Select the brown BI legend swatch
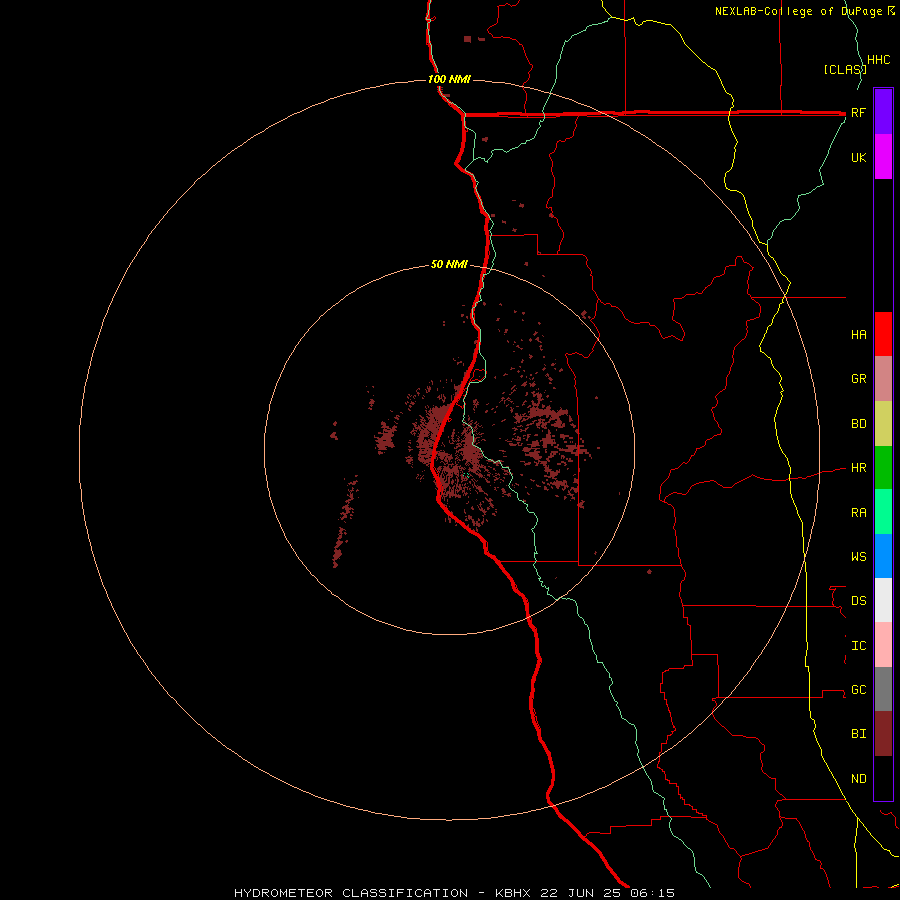900x900 pixels. point(883,734)
